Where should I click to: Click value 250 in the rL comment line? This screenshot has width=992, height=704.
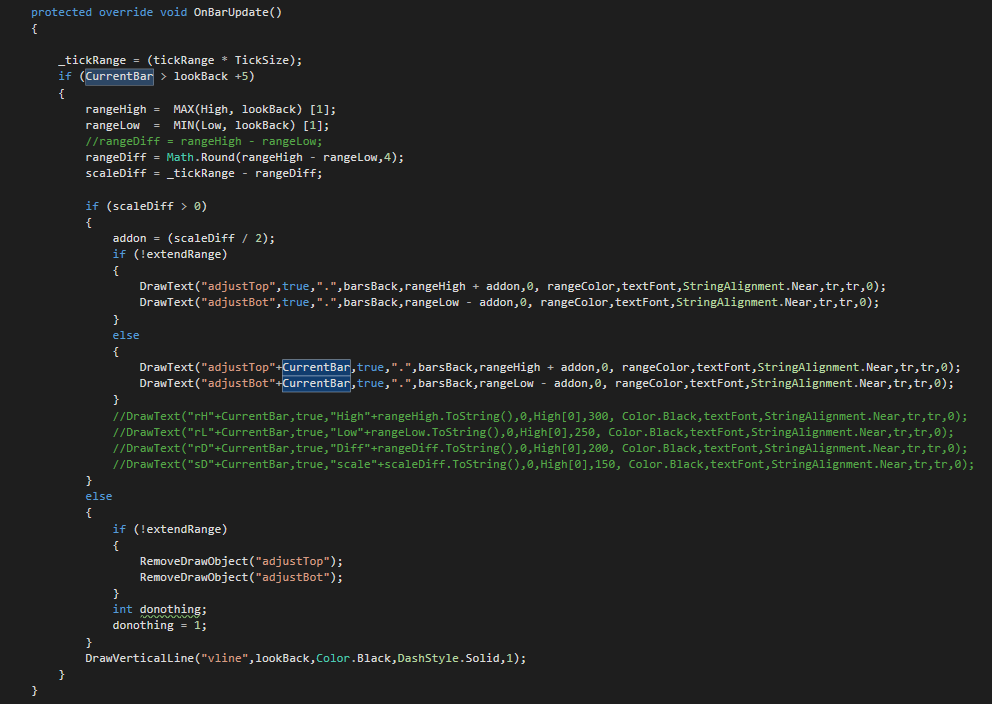(585, 432)
